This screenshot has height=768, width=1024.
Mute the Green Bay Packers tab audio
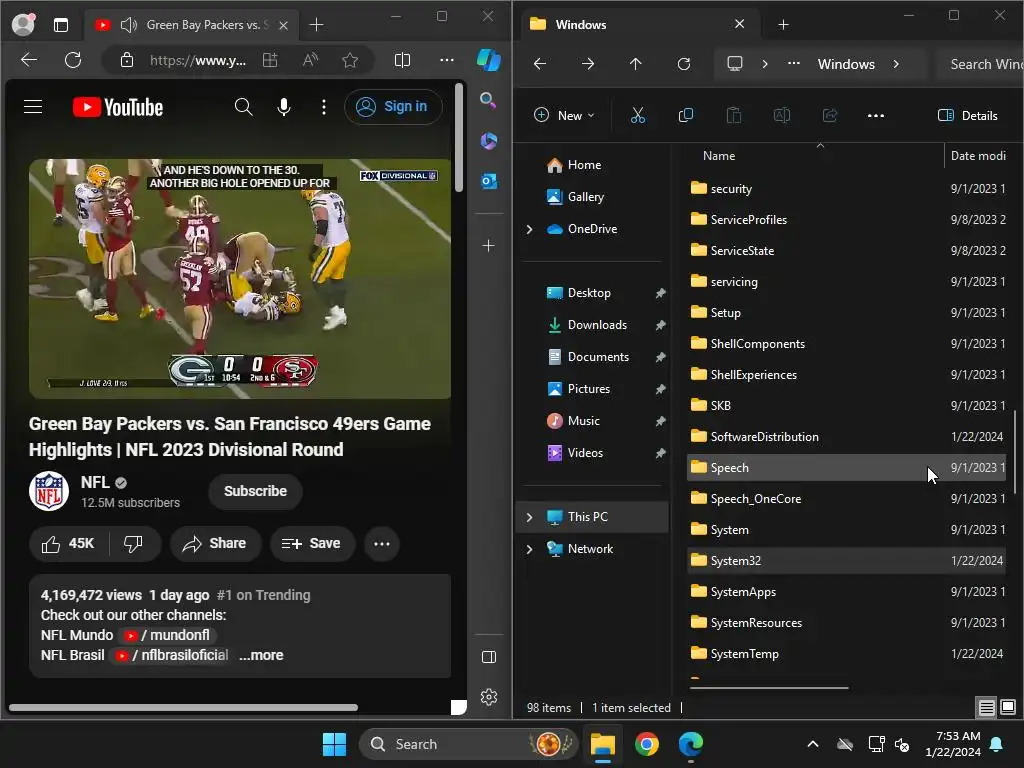tap(128, 25)
